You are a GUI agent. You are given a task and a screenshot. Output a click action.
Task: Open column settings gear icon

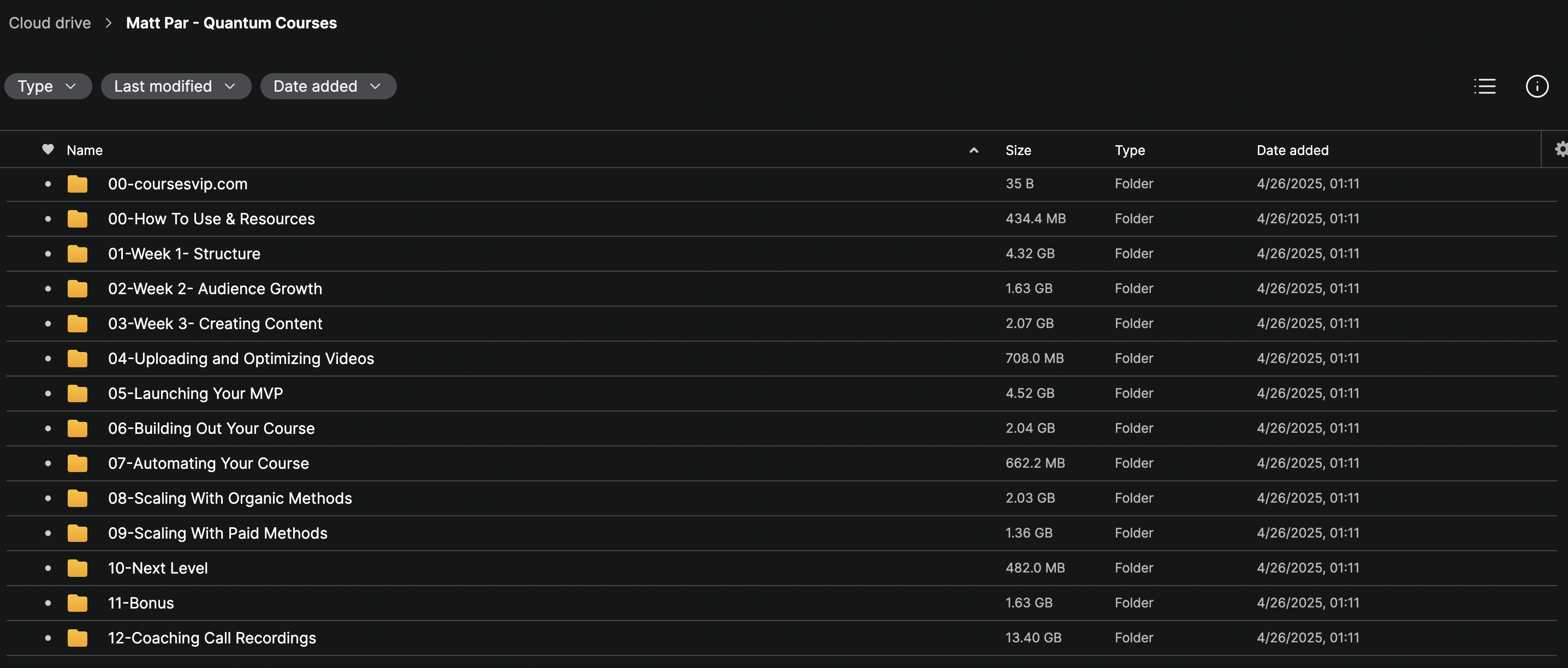pos(1561,149)
